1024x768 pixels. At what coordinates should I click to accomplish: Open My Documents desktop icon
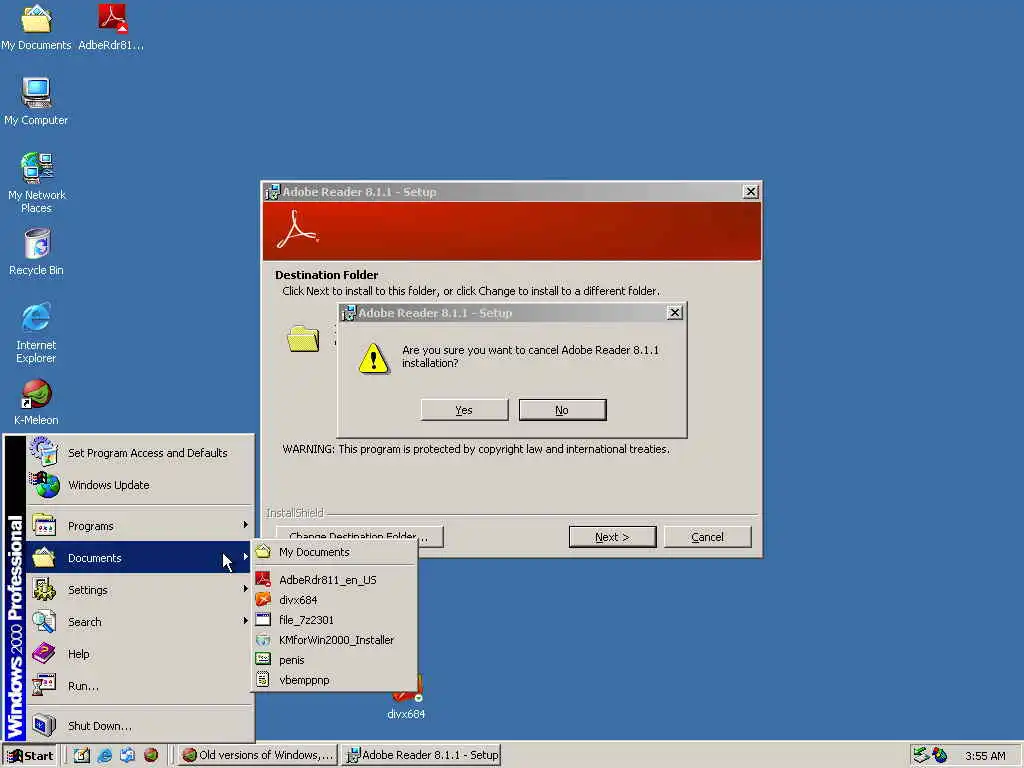pyautogui.click(x=36, y=27)
